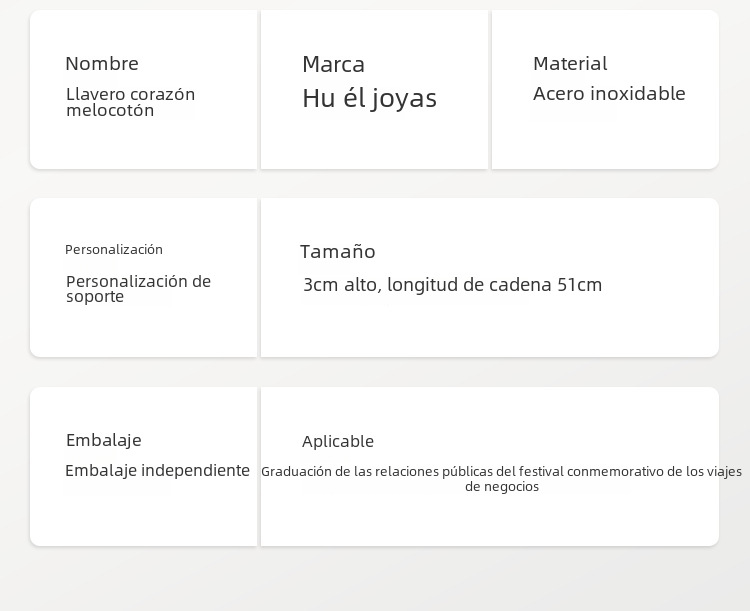Click the divider between Marca and Material
Image resolution: width=750 pixels, height=611 pixels.
[490, 90]
